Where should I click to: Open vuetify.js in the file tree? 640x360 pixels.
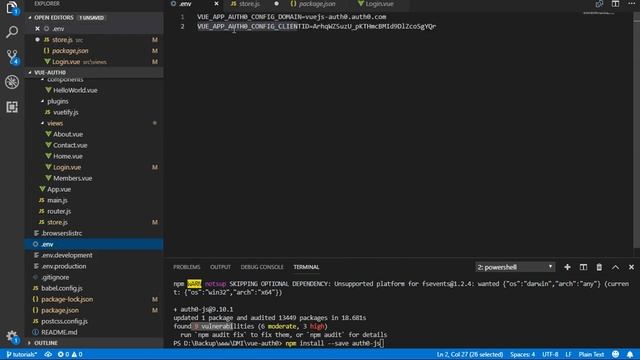click(65, 112)
